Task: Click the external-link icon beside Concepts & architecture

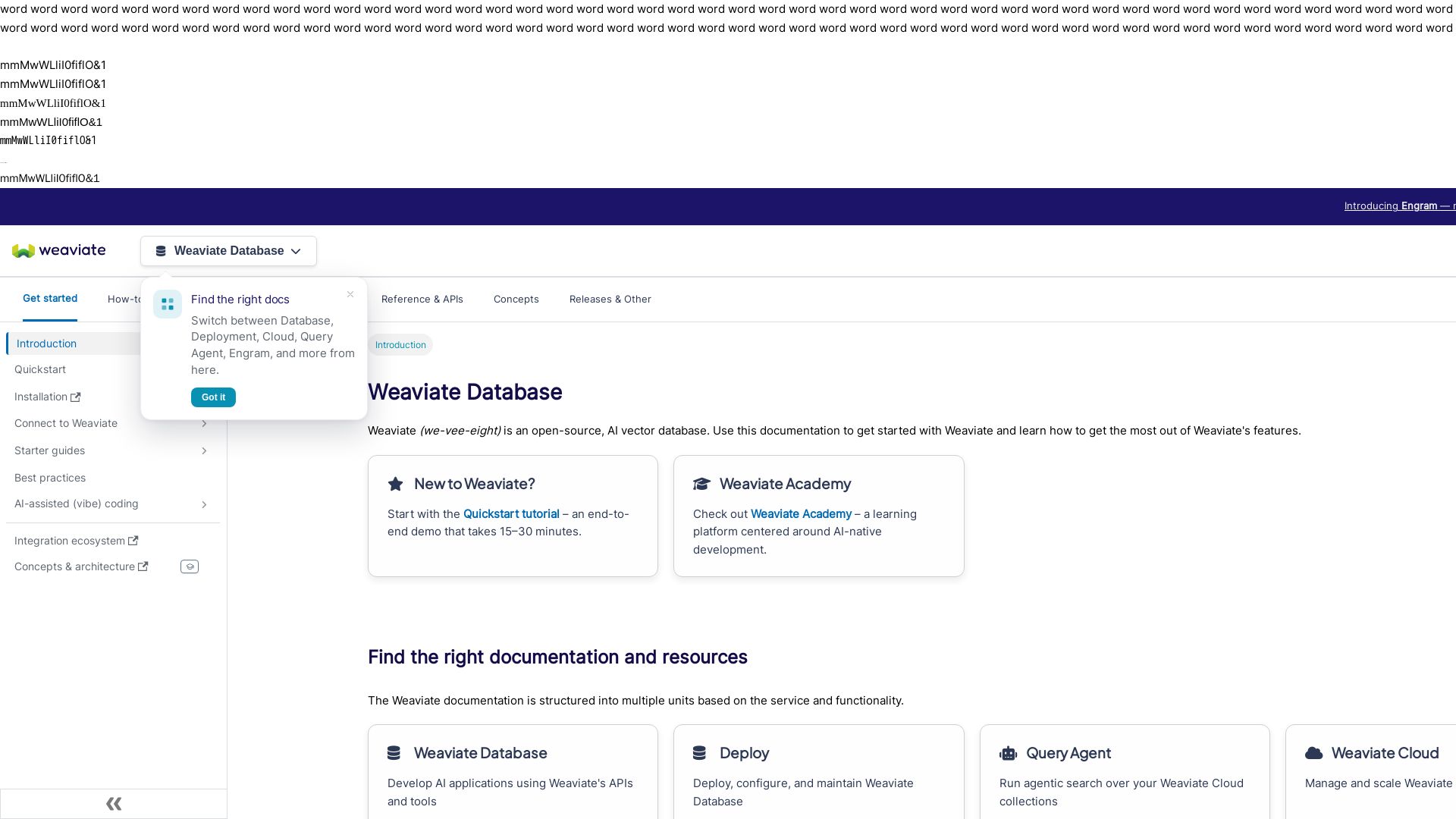Action: click(x=143, y=566)
